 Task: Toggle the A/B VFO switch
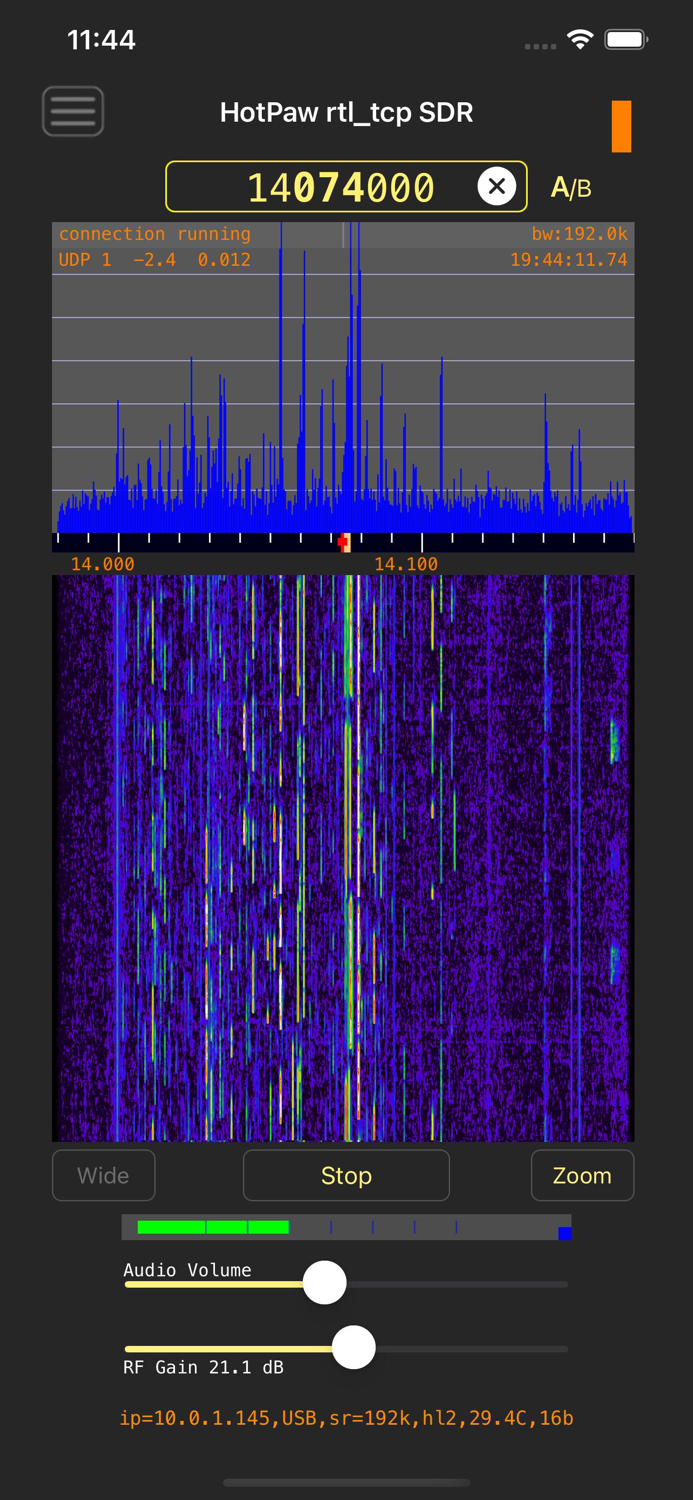pos(571,187)
